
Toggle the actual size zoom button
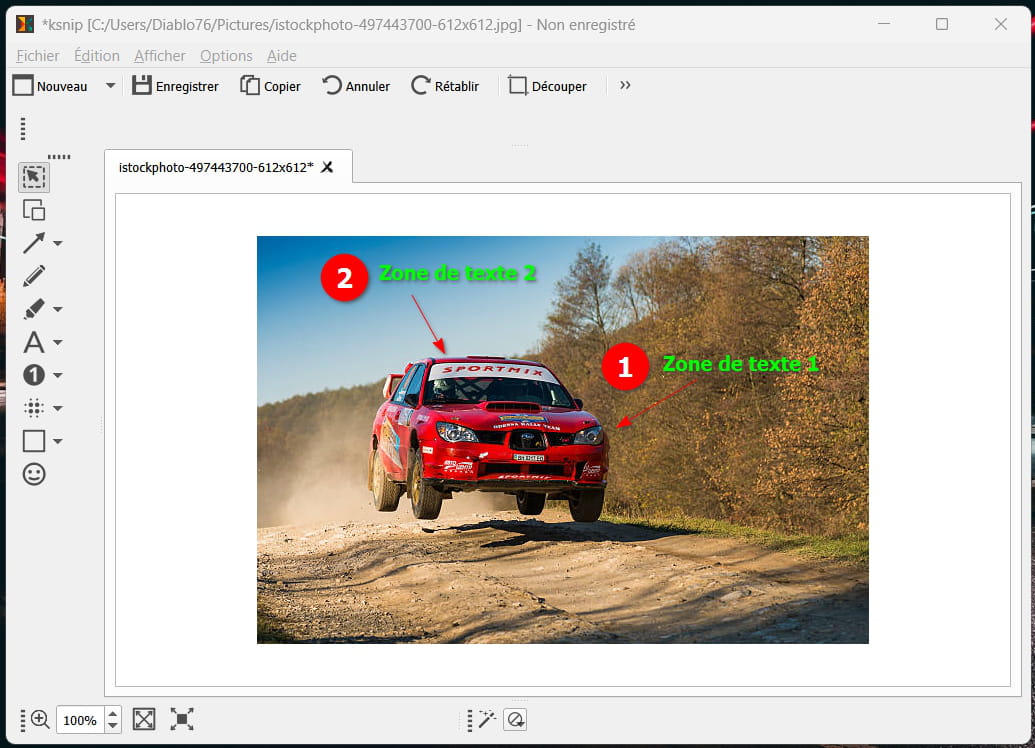[182, 719]
